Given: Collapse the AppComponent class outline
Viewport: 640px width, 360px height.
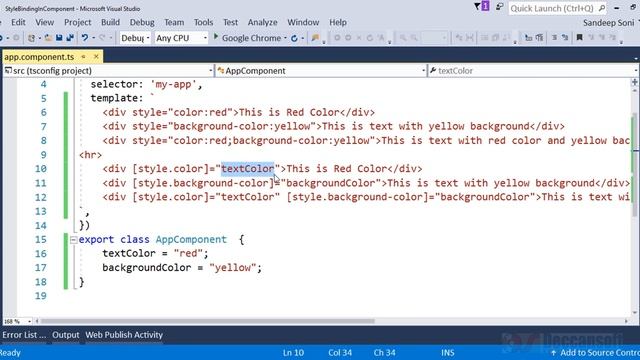Looking at the screenshot, I should tap(73, 240).
